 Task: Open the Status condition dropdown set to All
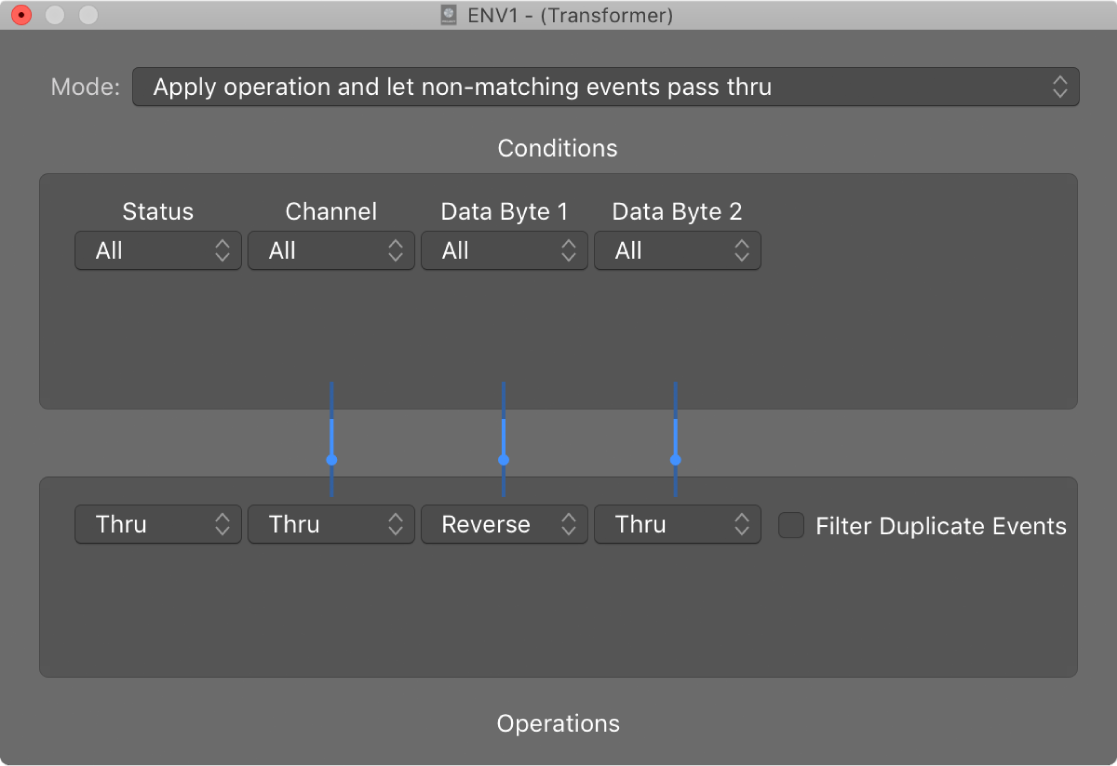(158, 251)
